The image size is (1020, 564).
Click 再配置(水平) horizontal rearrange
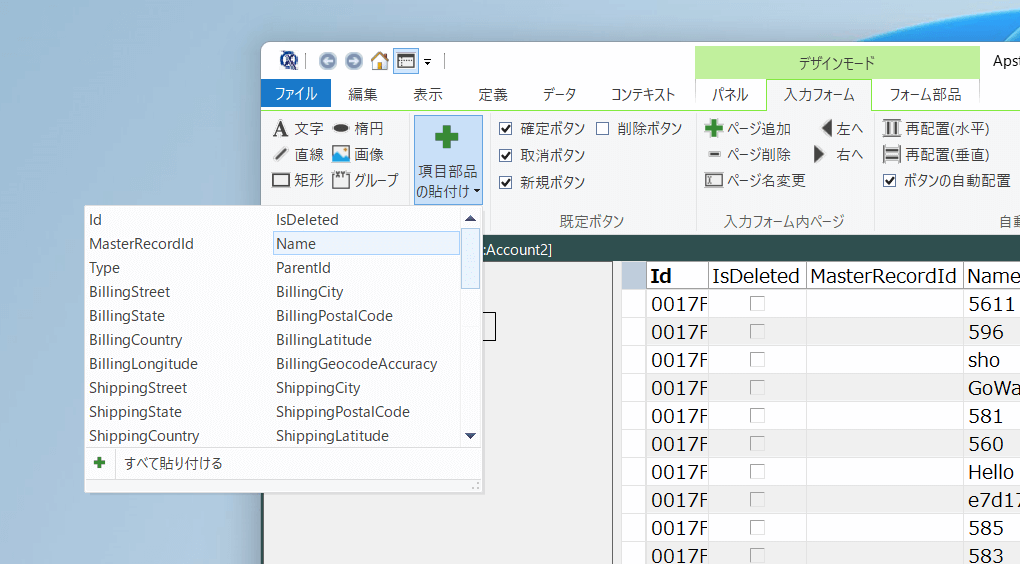pyautogui.click(x=936, y=129)
